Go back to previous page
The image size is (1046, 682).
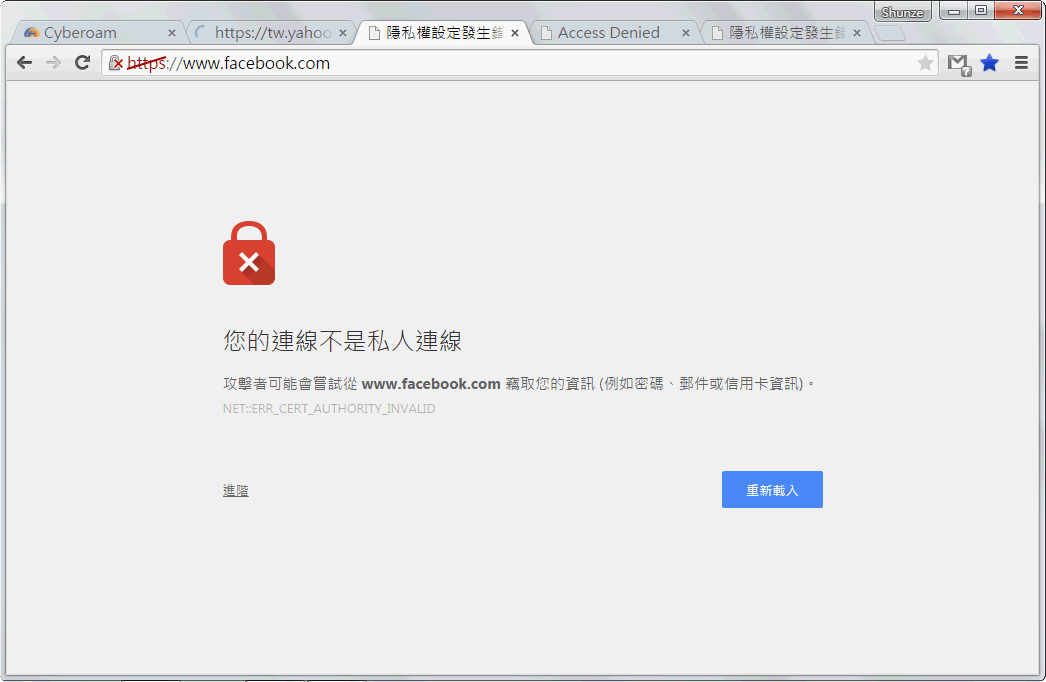[x=25, y=63]
